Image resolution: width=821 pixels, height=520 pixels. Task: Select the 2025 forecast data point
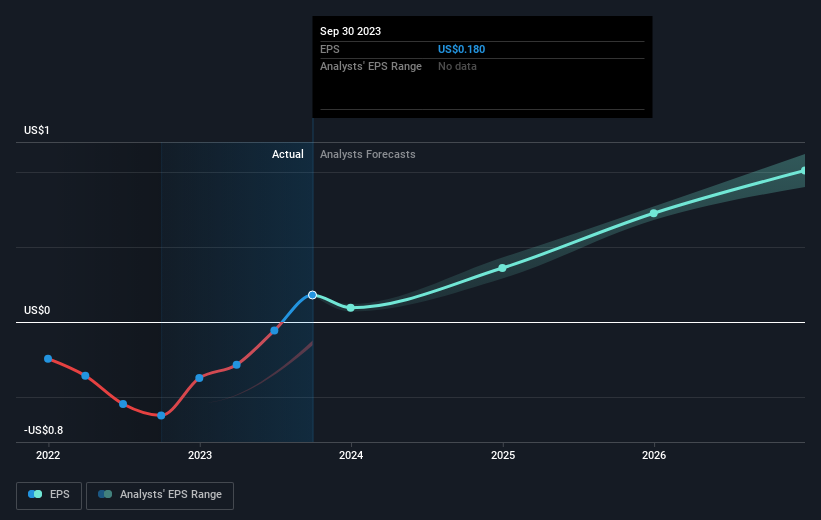click(x=503, y=268)
